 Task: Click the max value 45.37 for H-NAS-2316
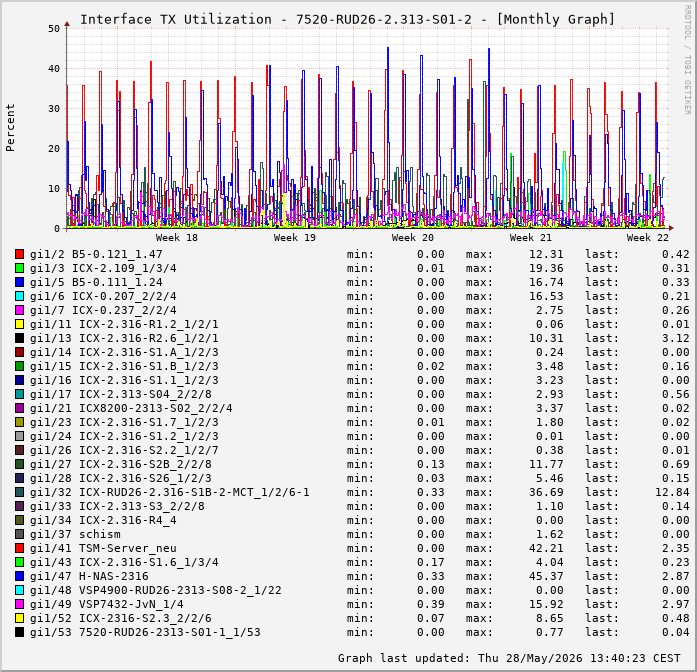[546, 576]
